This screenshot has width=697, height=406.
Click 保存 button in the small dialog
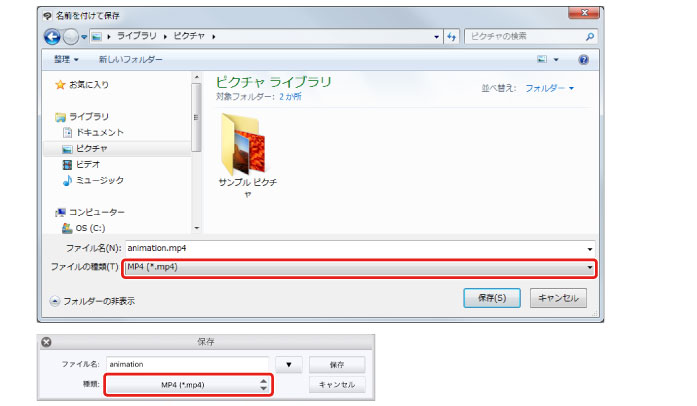point(337,365)
